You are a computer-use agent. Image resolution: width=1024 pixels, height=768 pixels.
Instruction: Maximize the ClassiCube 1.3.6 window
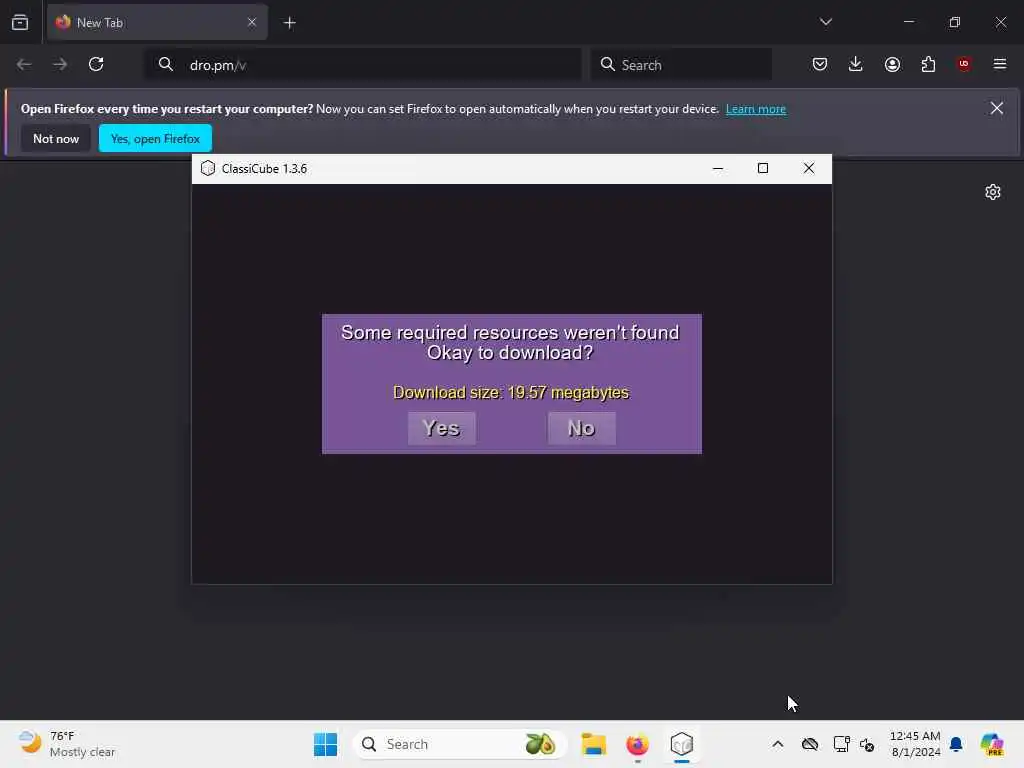(763, 168)
